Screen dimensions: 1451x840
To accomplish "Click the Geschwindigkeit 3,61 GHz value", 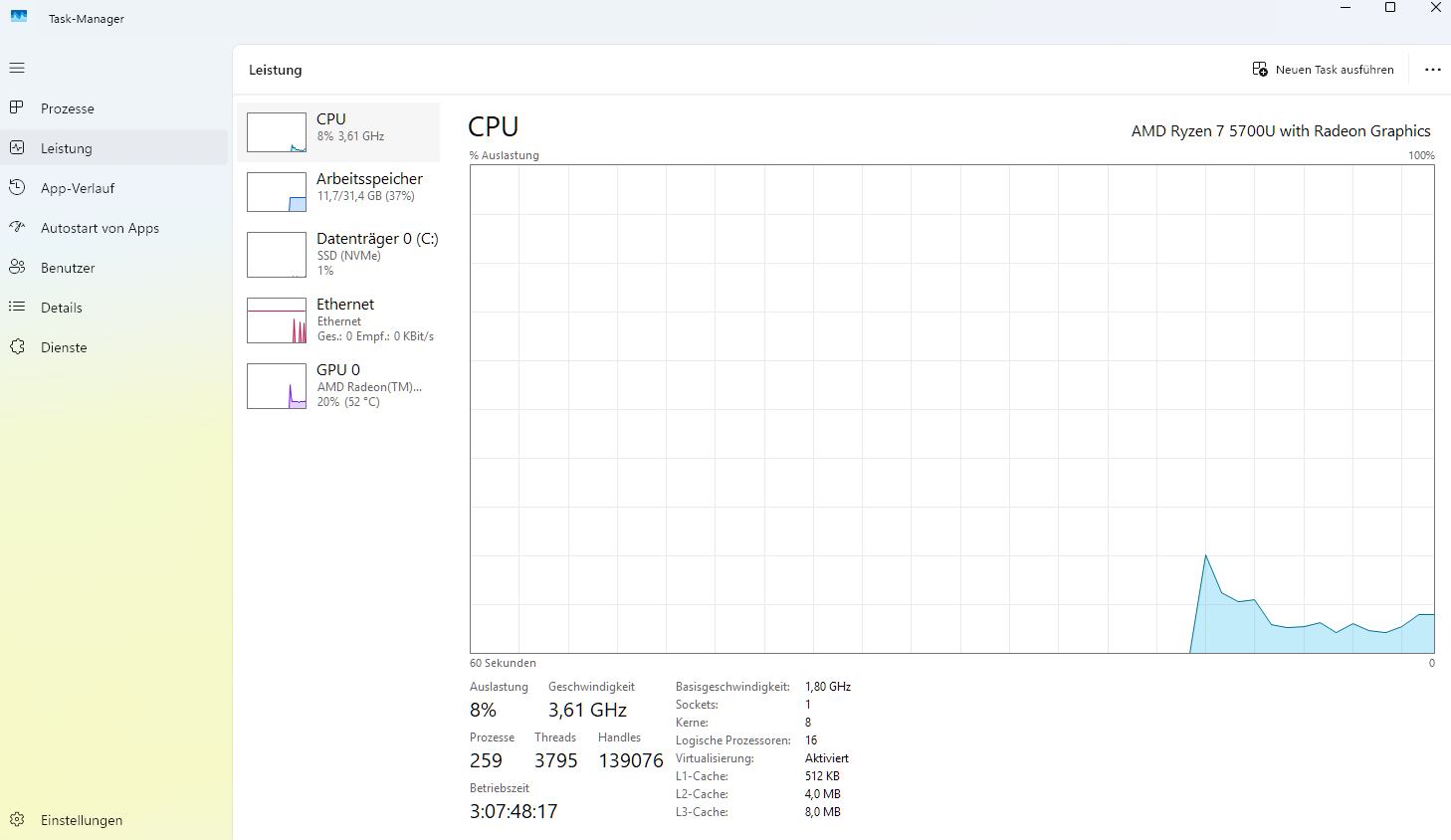I will [x=587, y=711].
